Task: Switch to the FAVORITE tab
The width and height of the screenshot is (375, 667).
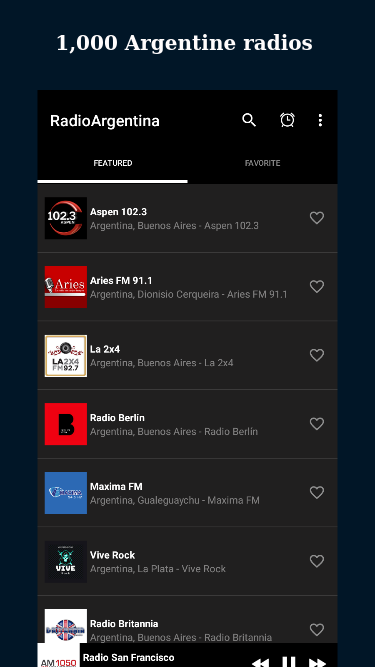Action: pyautogui.click(x=262, y=163)
